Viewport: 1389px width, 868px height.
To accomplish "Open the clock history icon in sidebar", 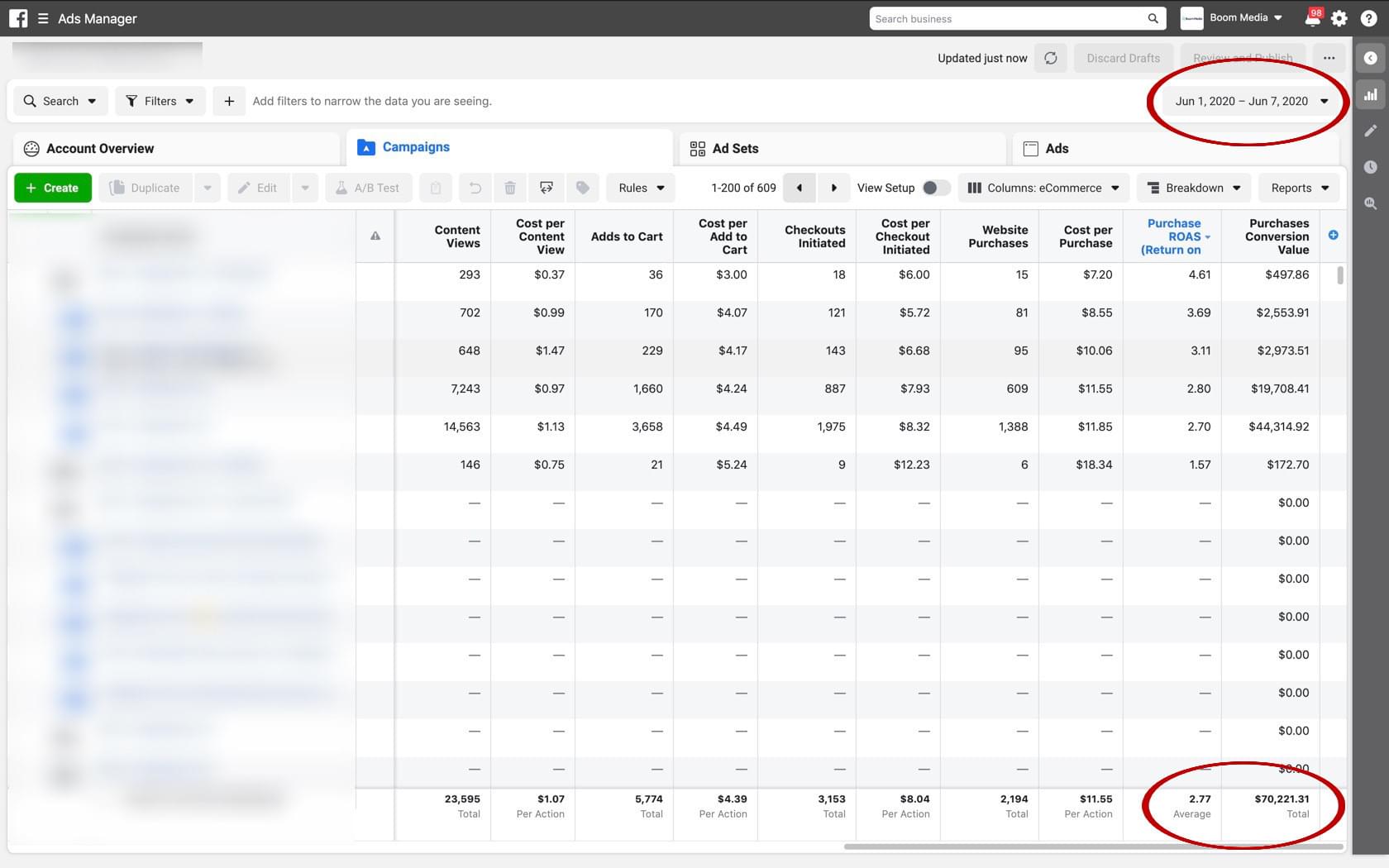I will pos(1370,167).
